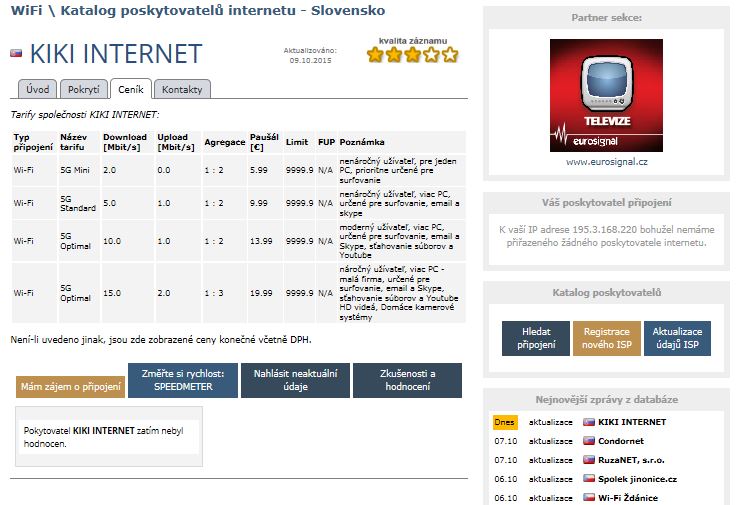Click Aktualizace údajů ISP button
Screen dimensions: 742x505
(x=677, y=338)
